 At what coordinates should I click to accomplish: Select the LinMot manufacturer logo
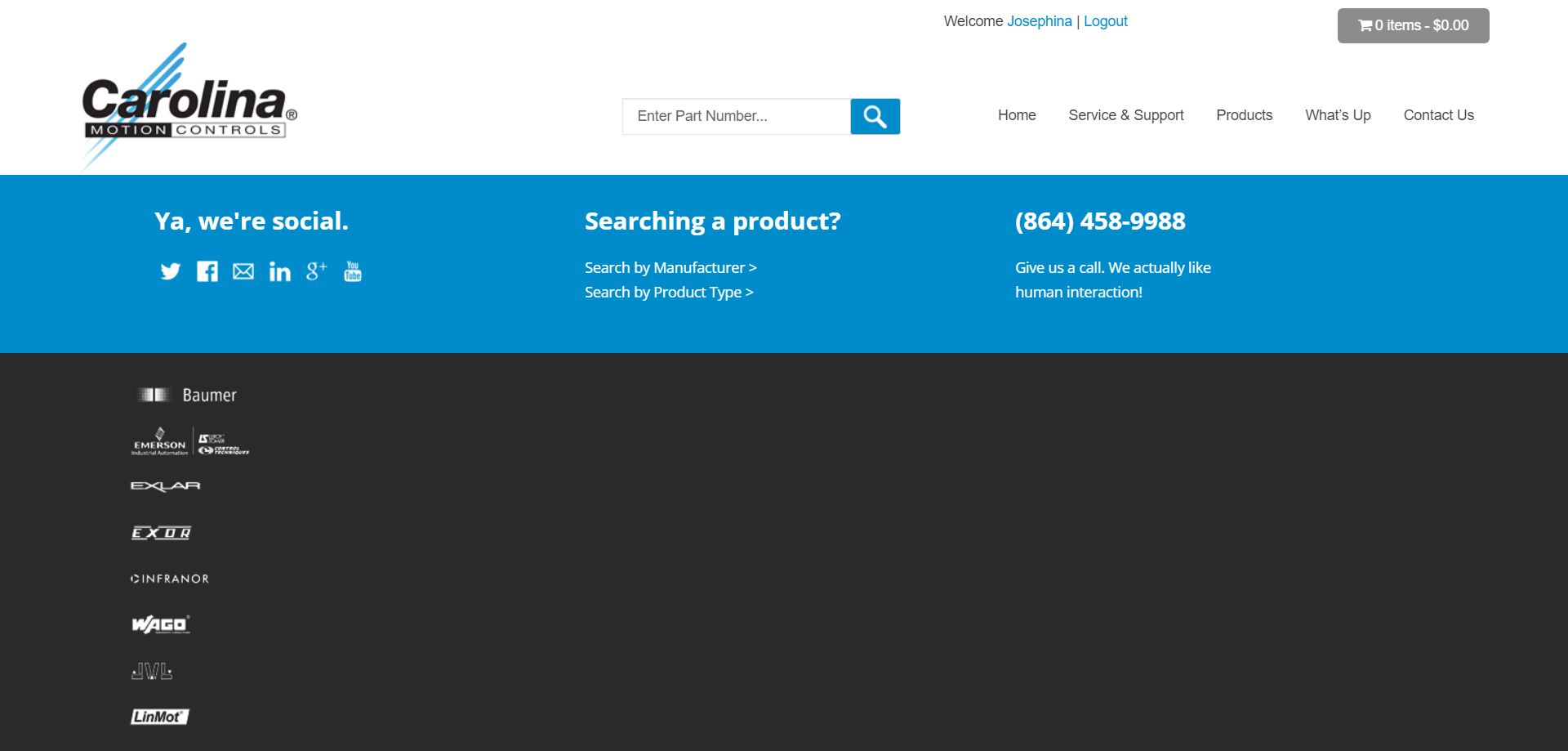tap(160, 717)
